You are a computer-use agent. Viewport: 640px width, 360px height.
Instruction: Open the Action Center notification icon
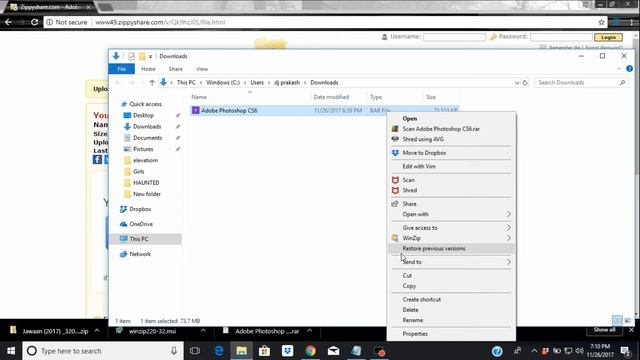click(x=625, y=351)
